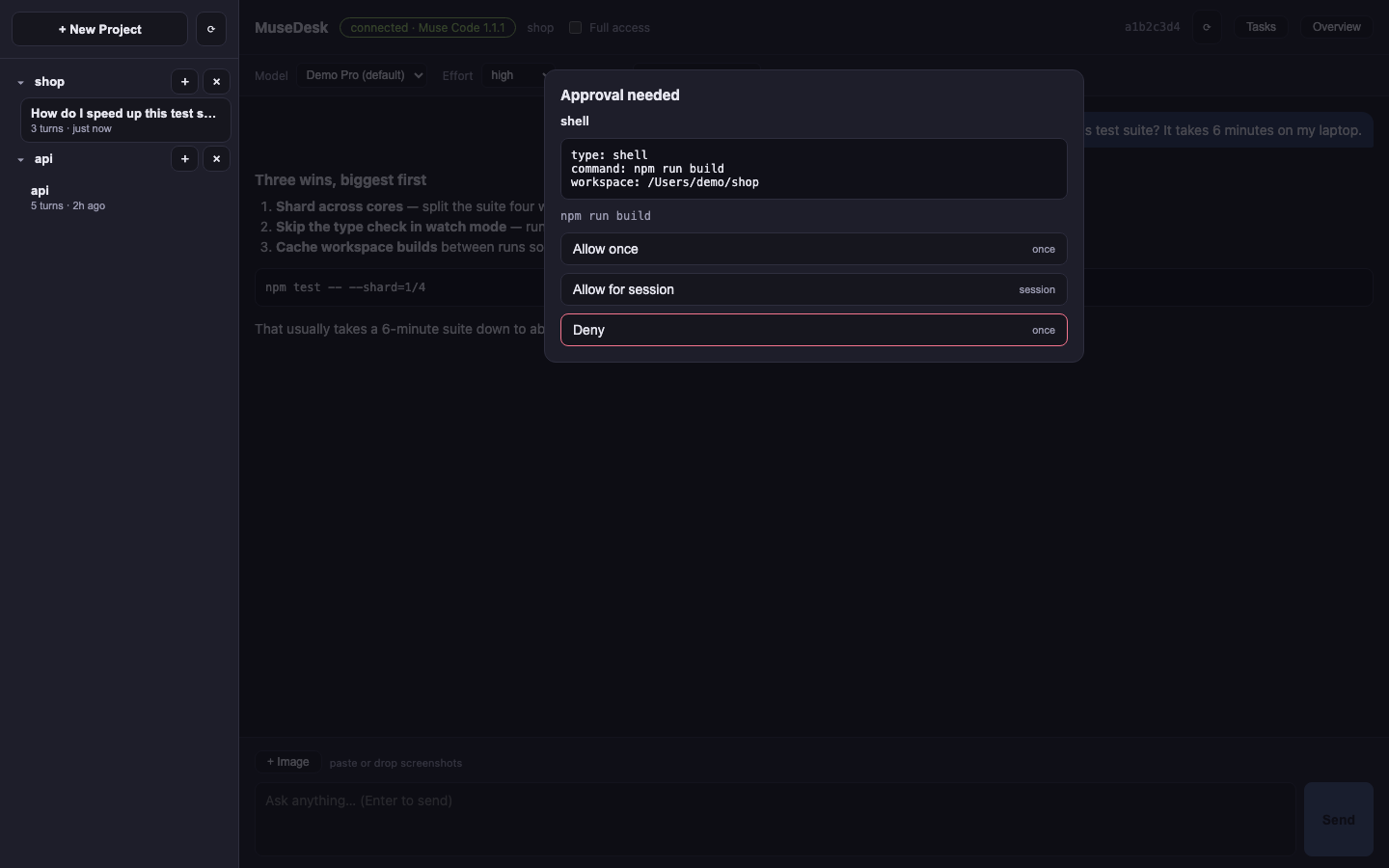Open the Model dropdown showing Demo Pro
The width and height of the screenshot is (1389, 868).
tap(363, 75)
